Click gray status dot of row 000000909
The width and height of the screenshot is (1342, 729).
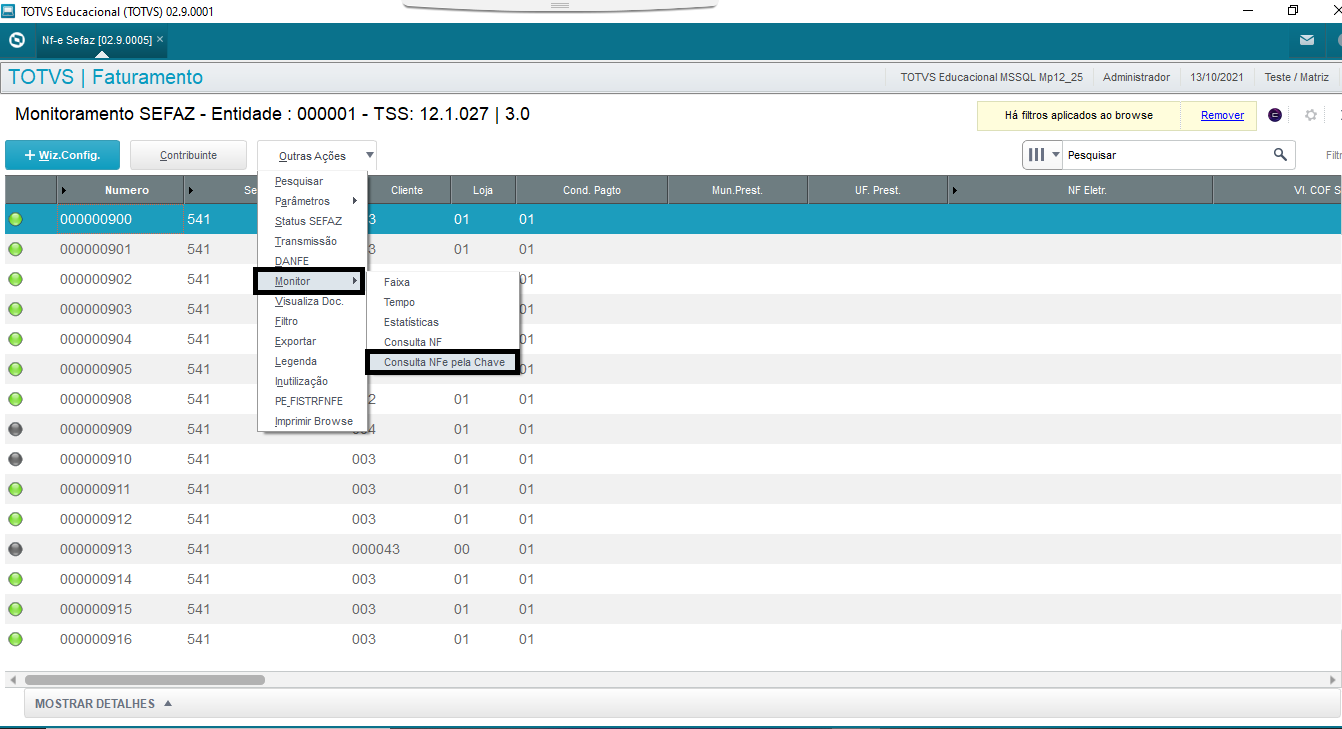pos(15,429)
